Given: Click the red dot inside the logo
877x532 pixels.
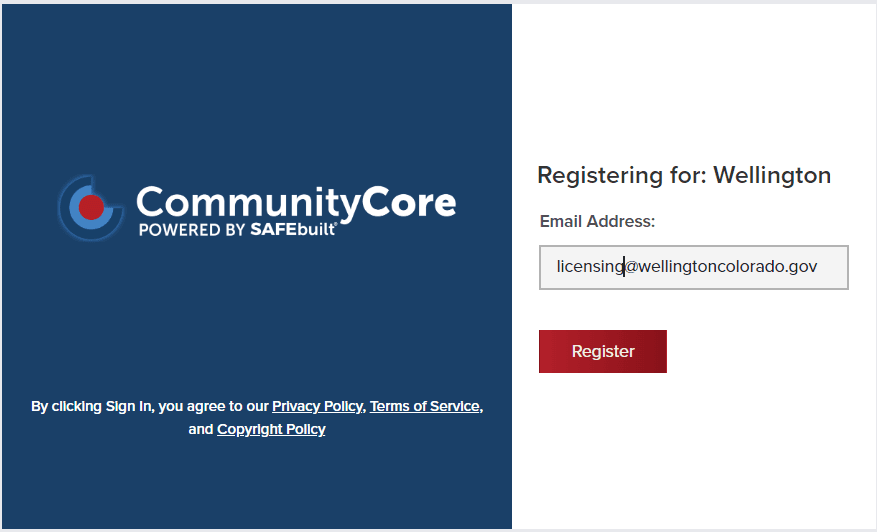Looking at the screenshot, I should pyautogui.click(x=91, y=207).
